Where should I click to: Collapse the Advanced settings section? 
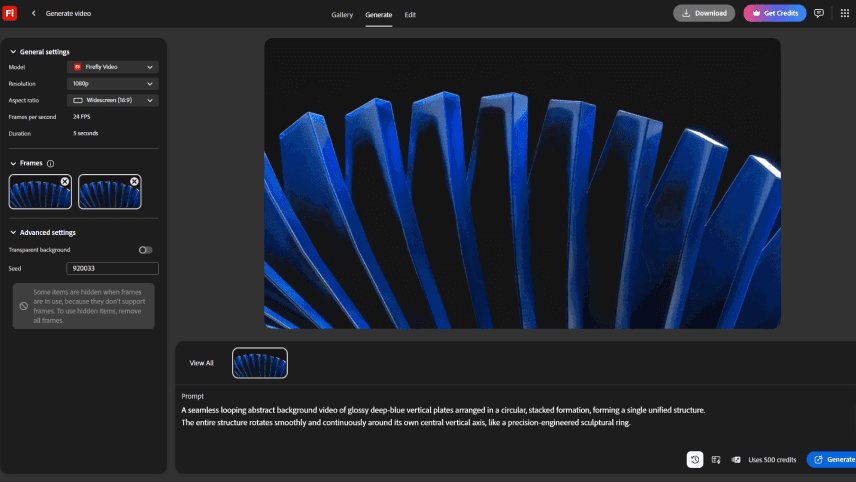pyautogui.click(x=13, y=233)
